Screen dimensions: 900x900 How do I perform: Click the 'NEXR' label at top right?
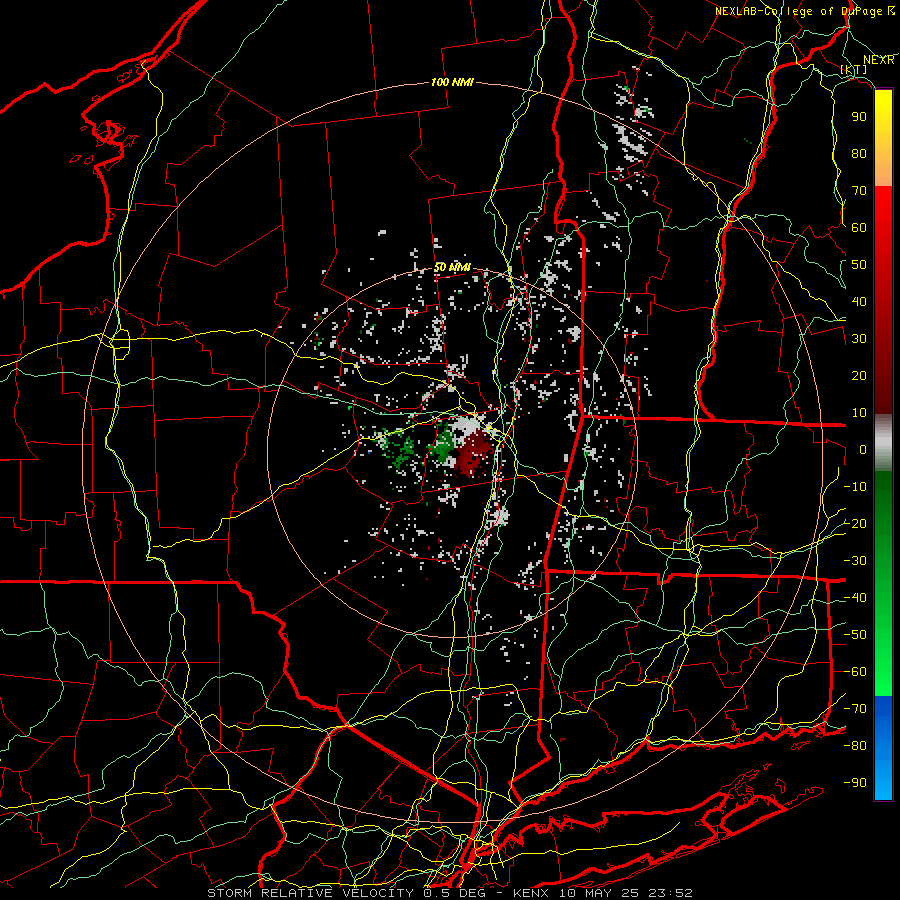pos(879,60)
